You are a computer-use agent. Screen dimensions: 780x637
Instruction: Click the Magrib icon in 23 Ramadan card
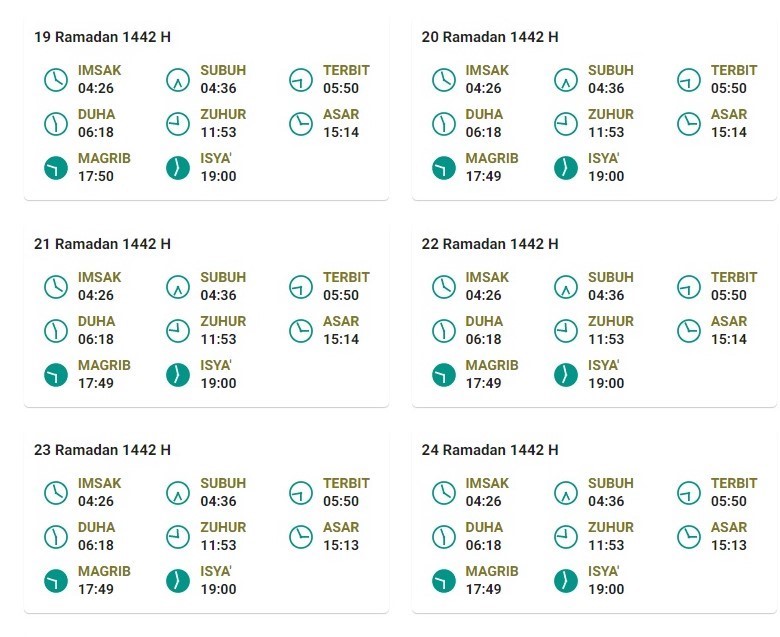pyautogui.click(x=56, y=580)
